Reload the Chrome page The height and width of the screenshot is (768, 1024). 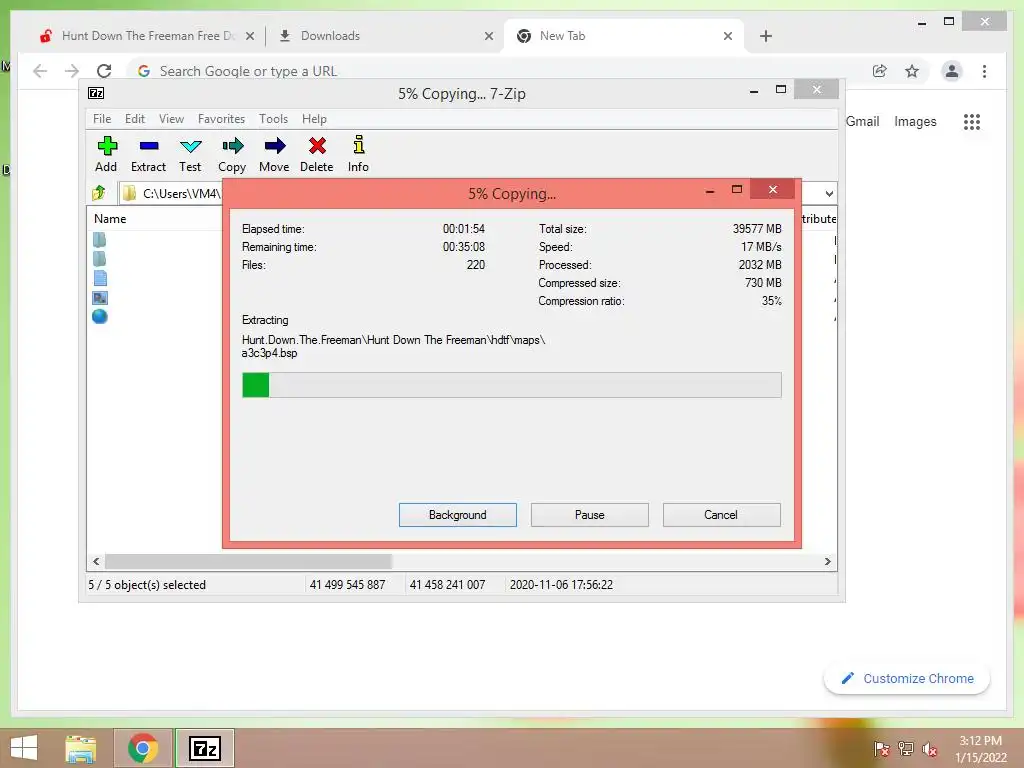click(104, 71)
